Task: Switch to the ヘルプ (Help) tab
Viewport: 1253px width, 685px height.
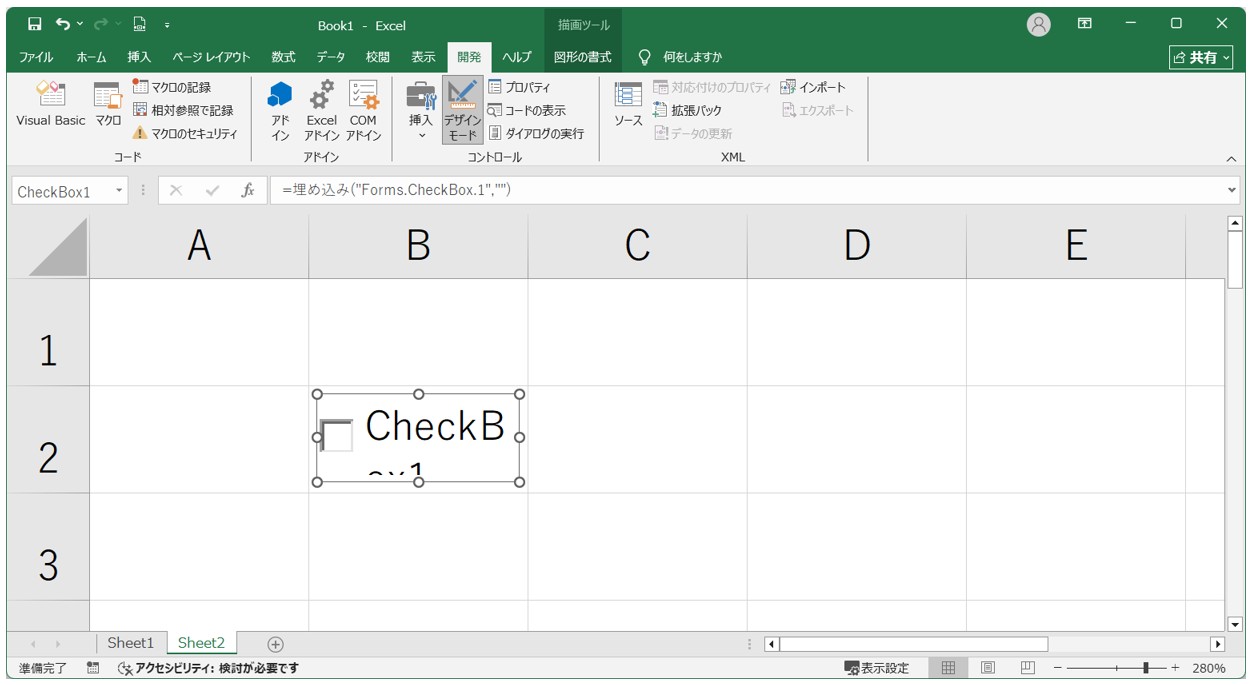Action: click(x=517, y=57)
